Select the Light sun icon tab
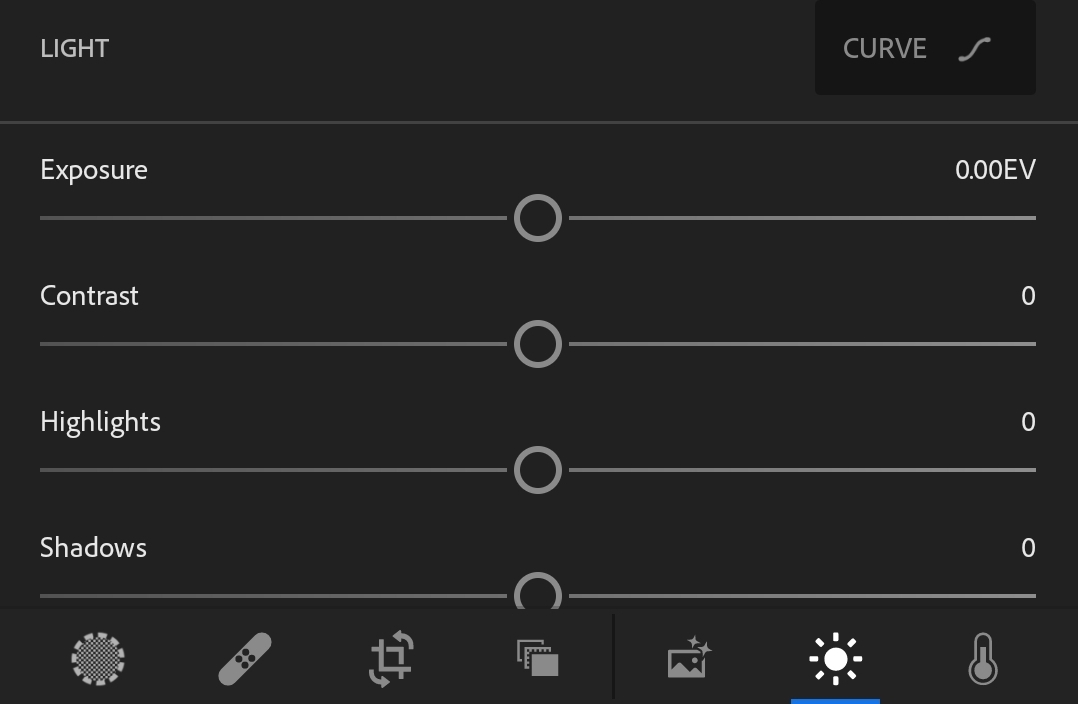Screen dimensions: 1078x704 [835, 659]
